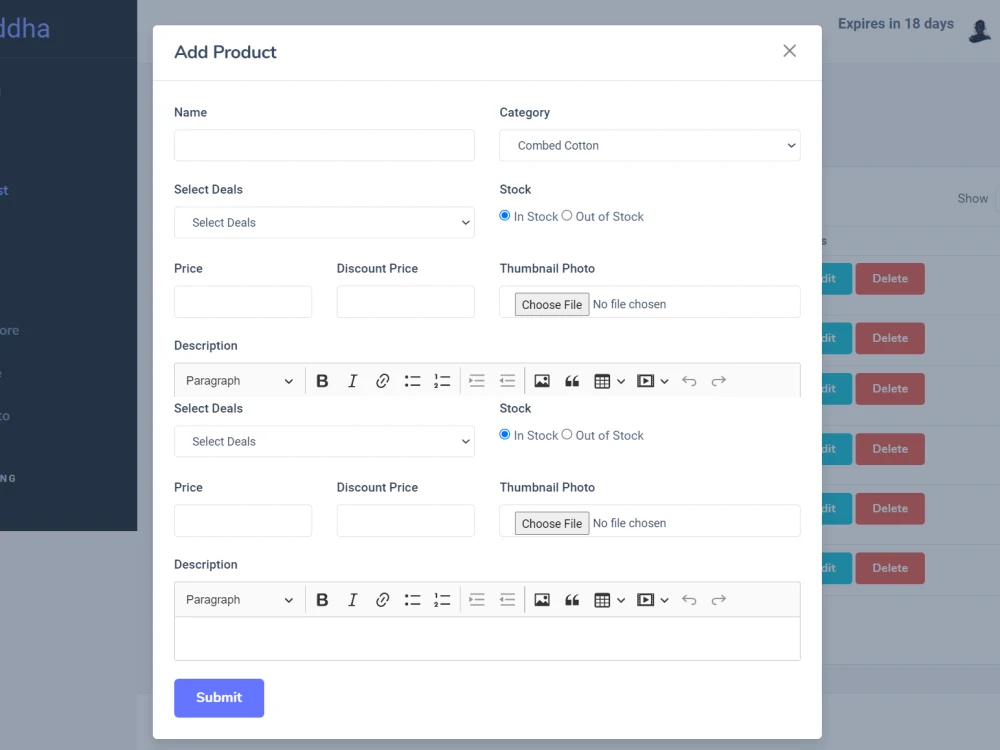The height and width of the screenshot is (750, 1000).
Task: Decrease indent in upper Description toolbar
Action: 507,381
